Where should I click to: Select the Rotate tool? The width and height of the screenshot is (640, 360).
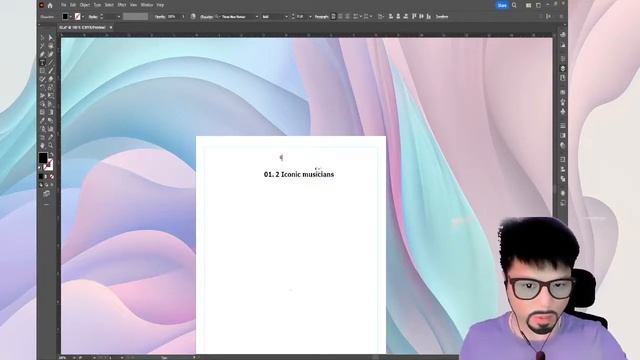42,87
